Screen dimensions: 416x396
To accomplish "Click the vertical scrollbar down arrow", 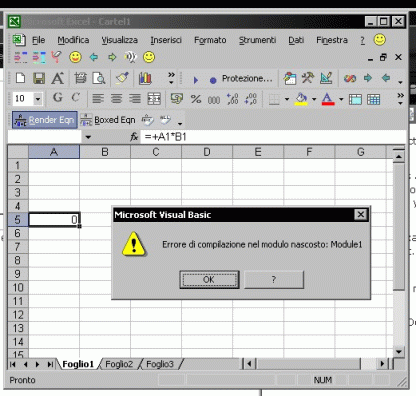I will [x=399, y=351].
